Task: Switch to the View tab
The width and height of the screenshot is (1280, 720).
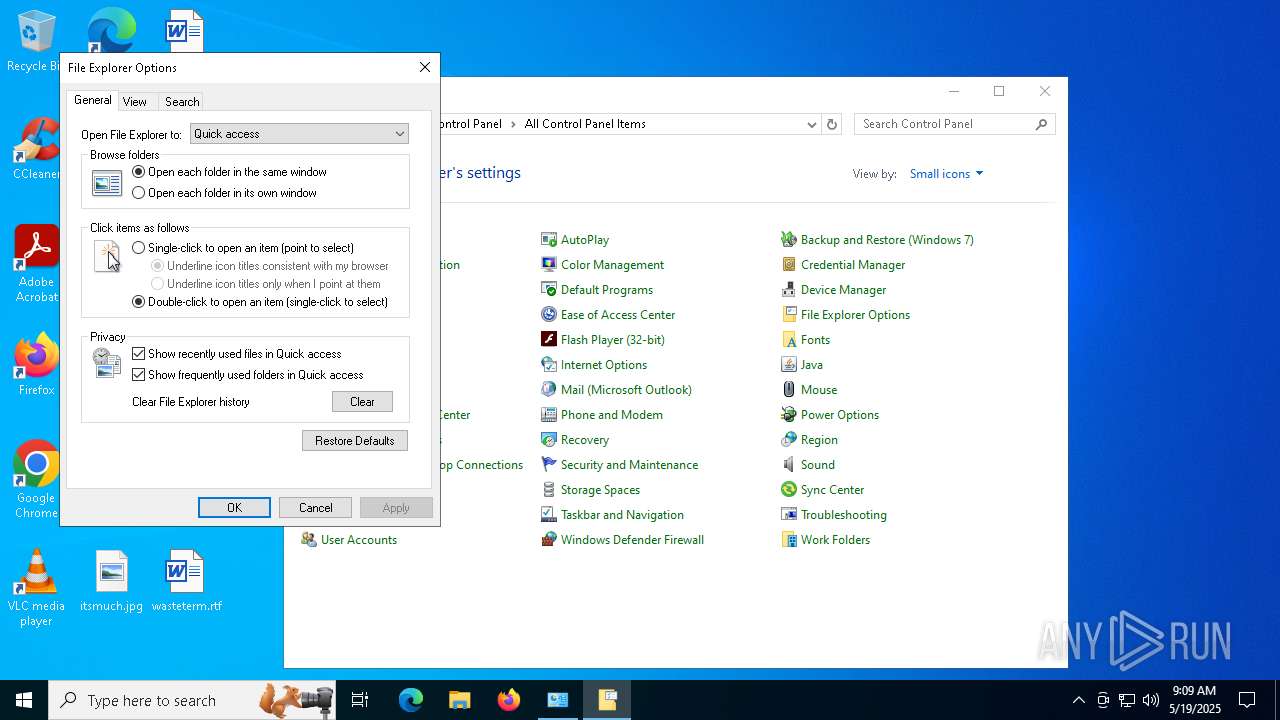Action: point(135,102)
